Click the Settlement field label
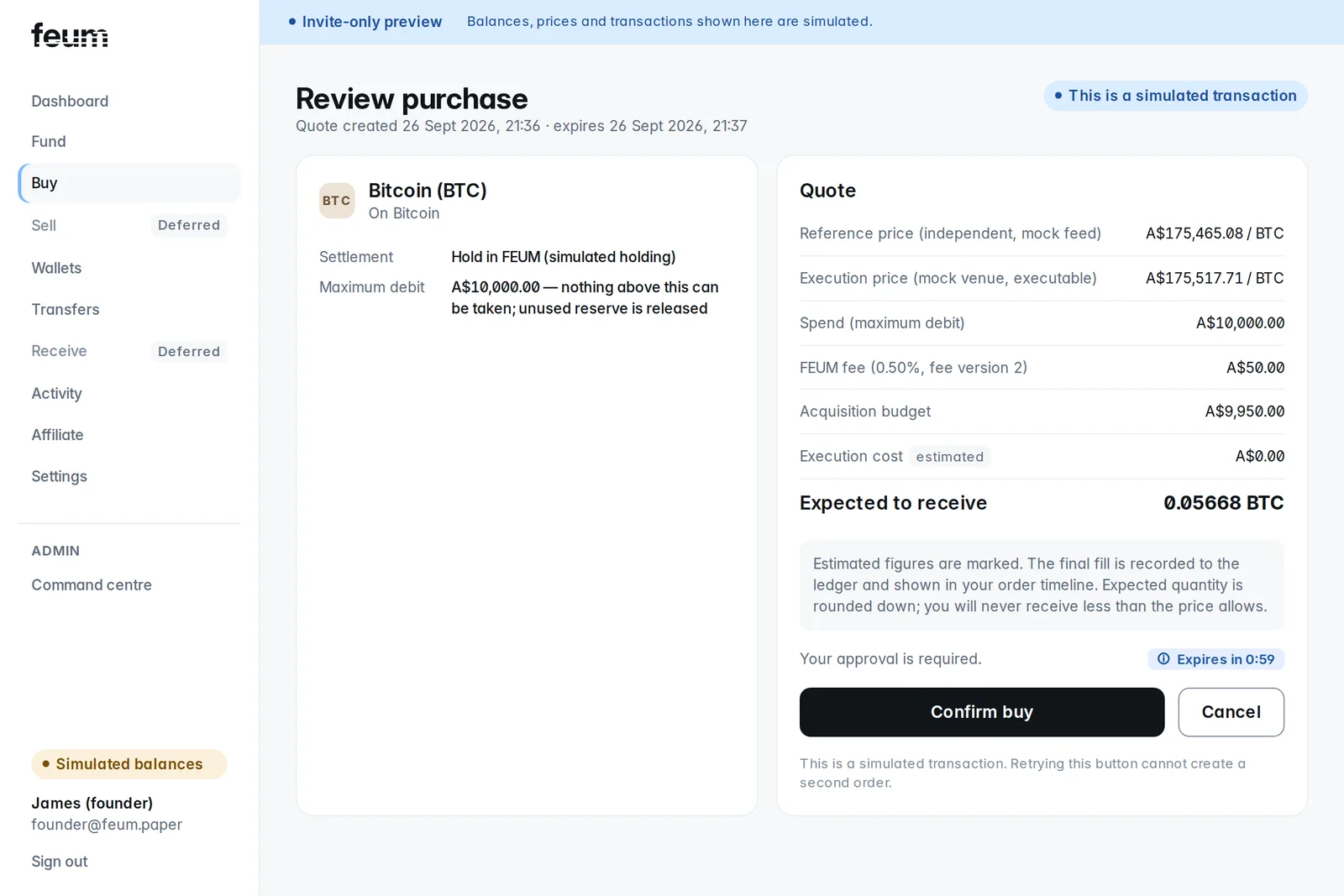1344x896 pixels. [356, 257]
